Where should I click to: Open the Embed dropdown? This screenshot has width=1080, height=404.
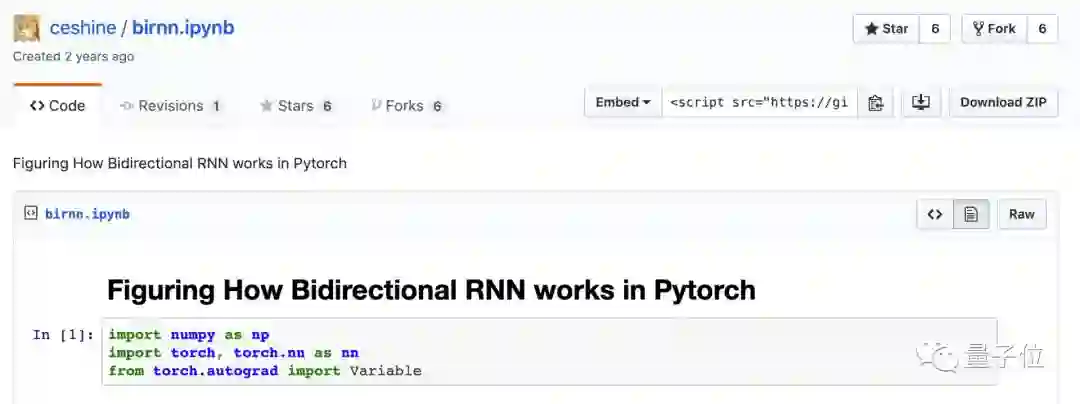coord(623,103)
